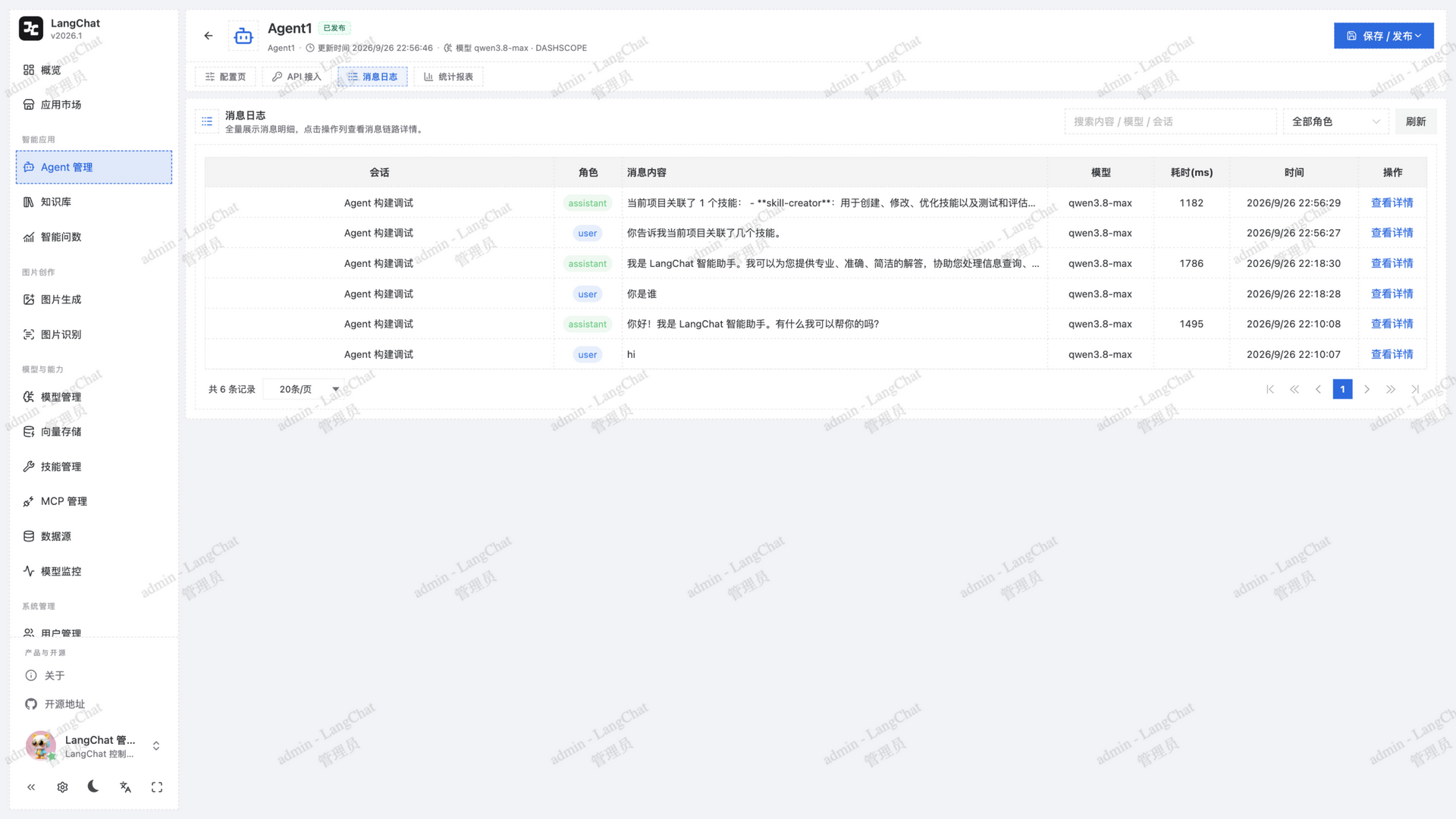This screenshot has width=1456, height=819.
Task: Open 查看详情 for the 你是谁 message
Action: point(1392,293)
